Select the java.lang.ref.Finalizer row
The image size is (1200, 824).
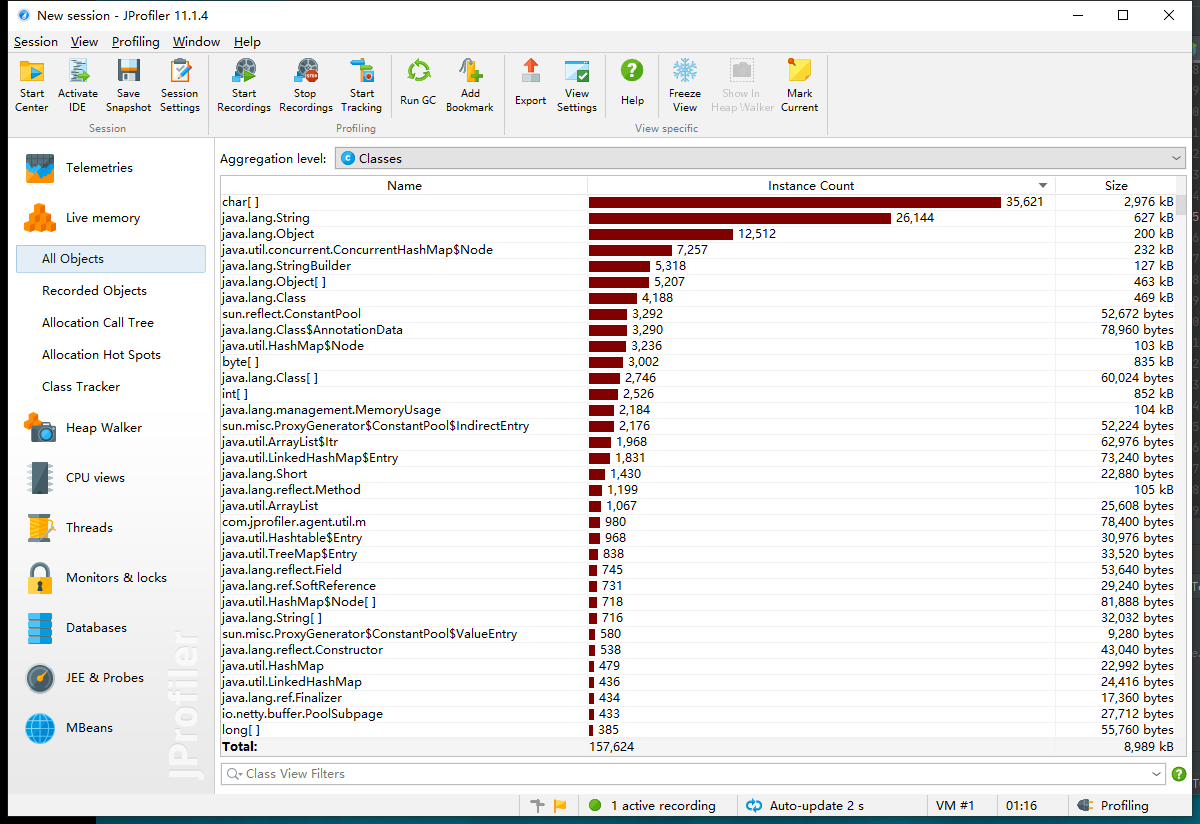point(698,698)
